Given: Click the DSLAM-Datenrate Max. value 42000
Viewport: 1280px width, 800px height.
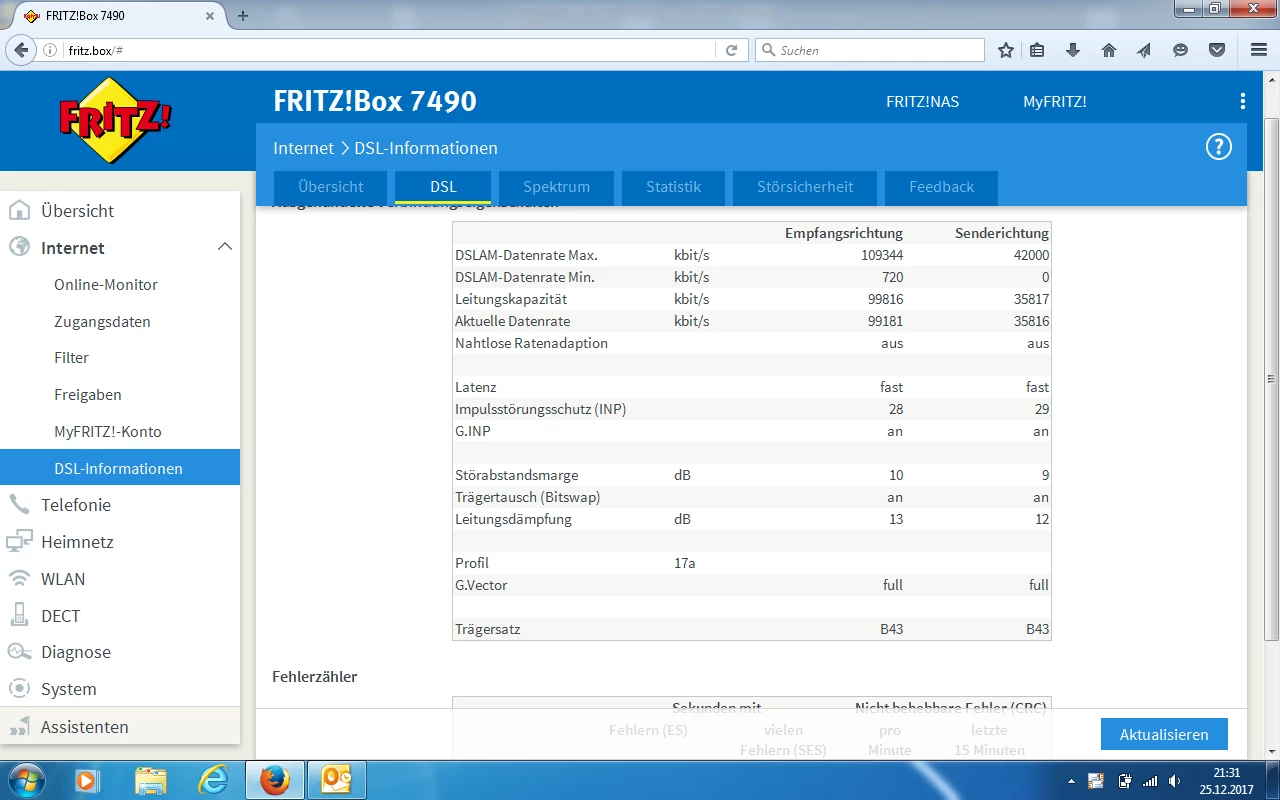Looking at the screenshot, I should [1031, 255].
